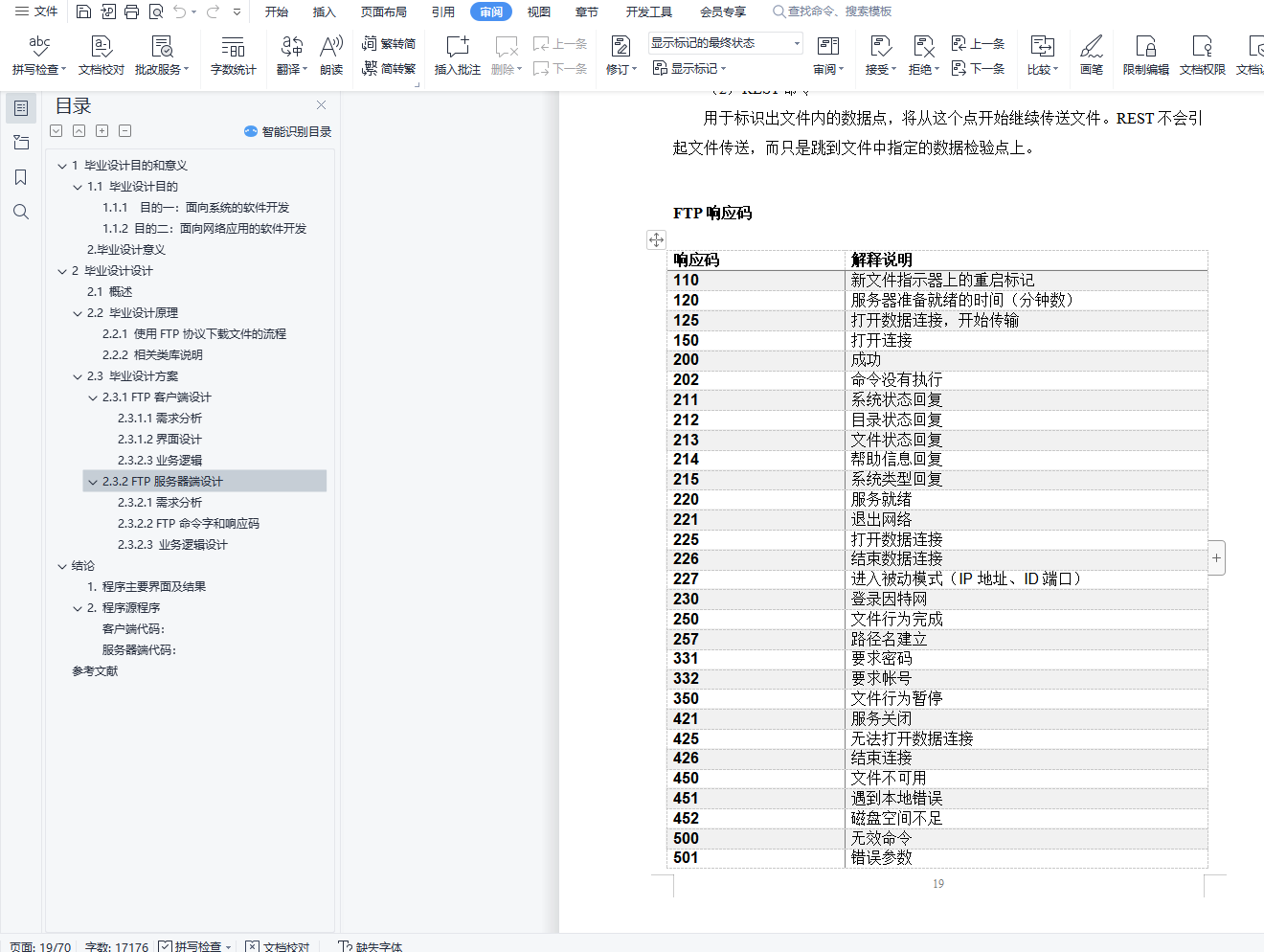Screen dimensions: 1264x952
Task: Open 字数统计 word count
Action: 234,56
